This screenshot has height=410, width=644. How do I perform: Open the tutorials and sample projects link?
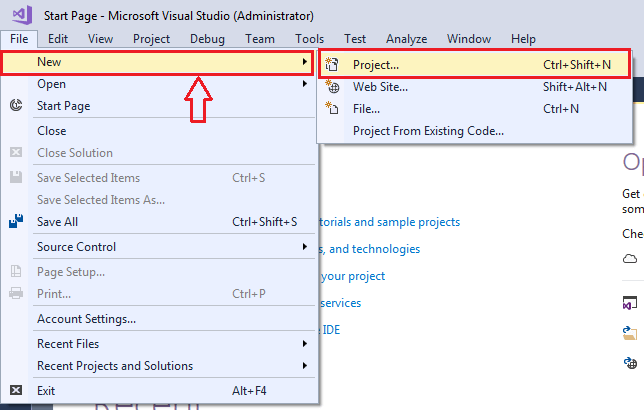(390, 222)
